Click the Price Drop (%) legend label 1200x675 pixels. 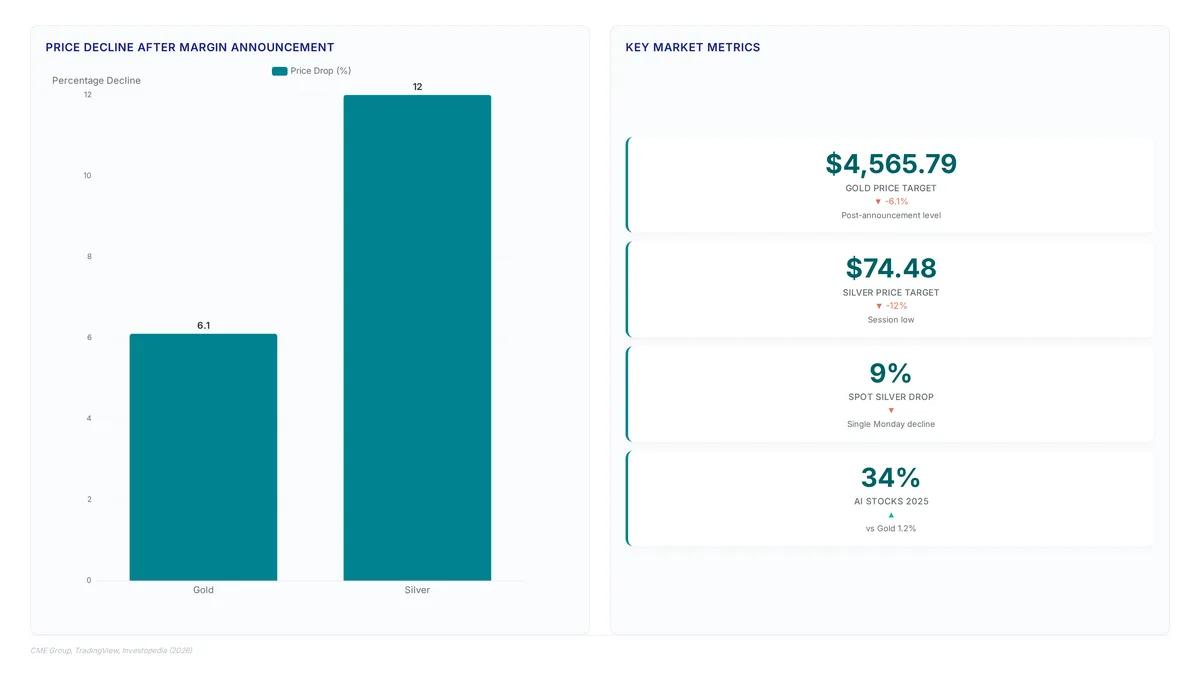click(320, 71)
